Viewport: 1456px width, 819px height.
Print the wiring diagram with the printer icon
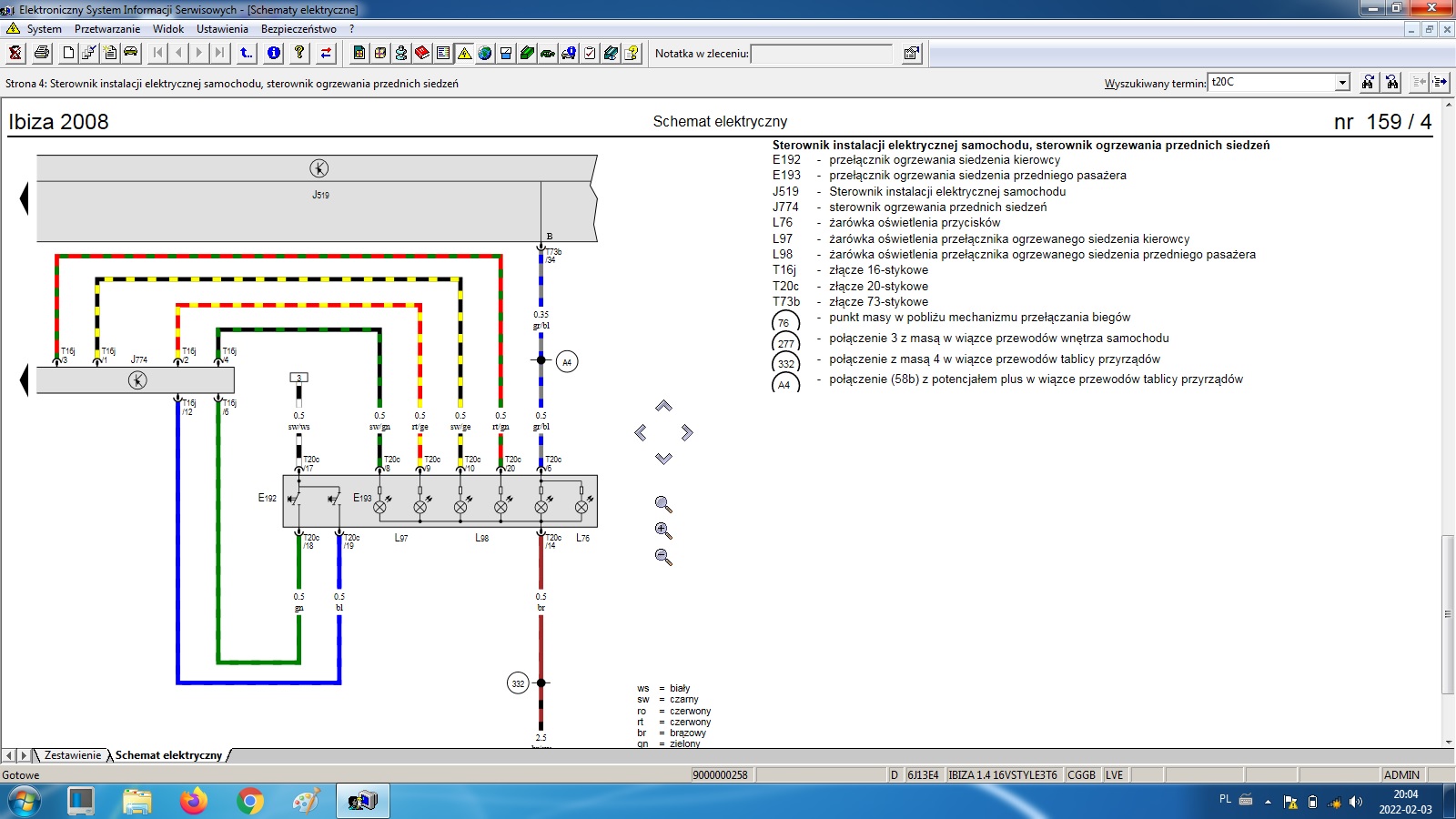pyautogui.click(x=41, y=53)
